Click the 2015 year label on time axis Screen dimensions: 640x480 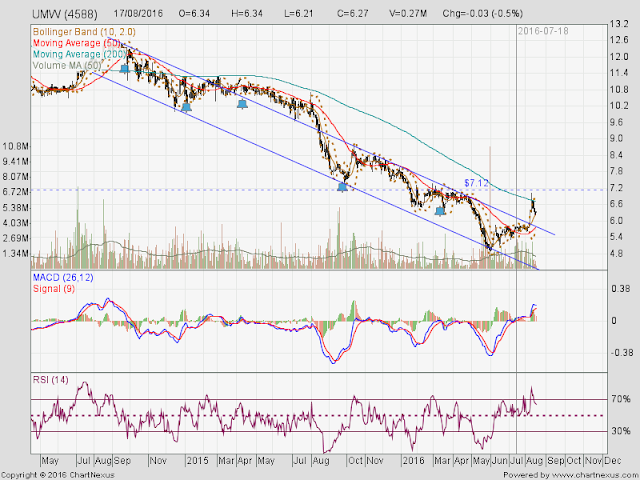pyautogui.click(x=197, y=461)
